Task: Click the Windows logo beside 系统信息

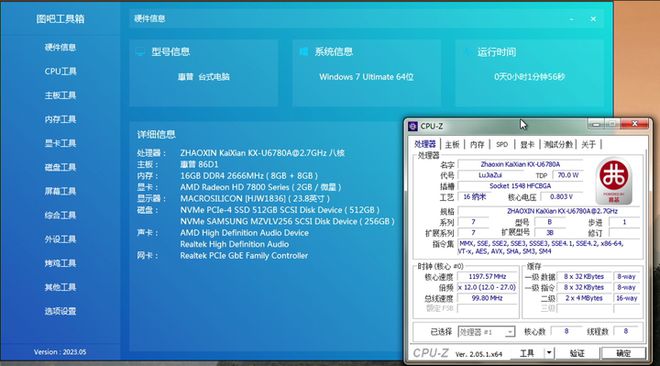Action: [x=303, y=52]
